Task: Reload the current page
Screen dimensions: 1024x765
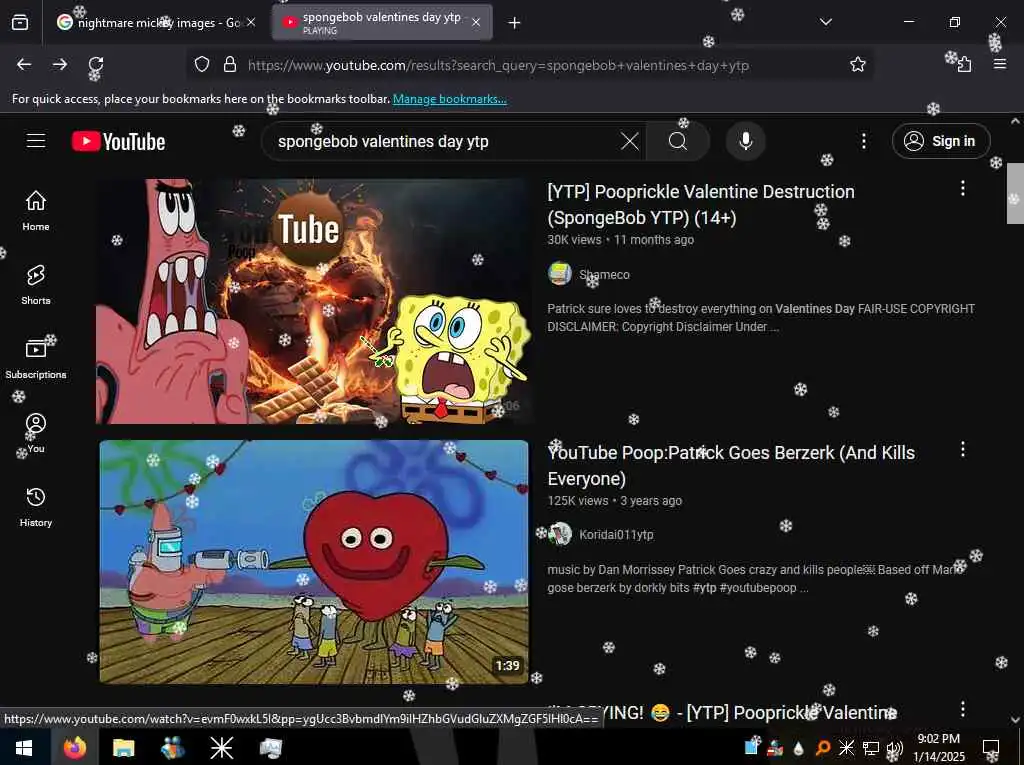Action: click(x=96, y=64)
